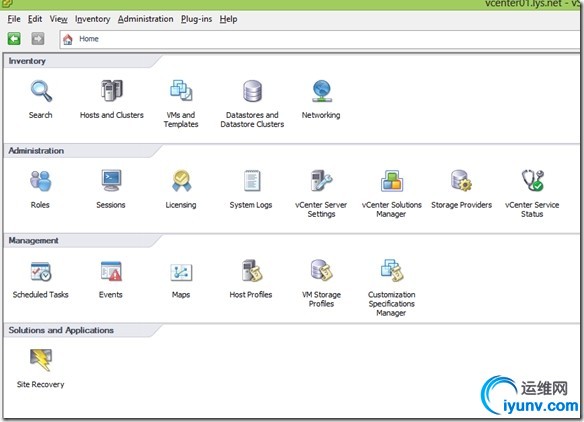
Task: Click the green Back navigation arrow
Action: pyautogui.click(x=14, y=39)
